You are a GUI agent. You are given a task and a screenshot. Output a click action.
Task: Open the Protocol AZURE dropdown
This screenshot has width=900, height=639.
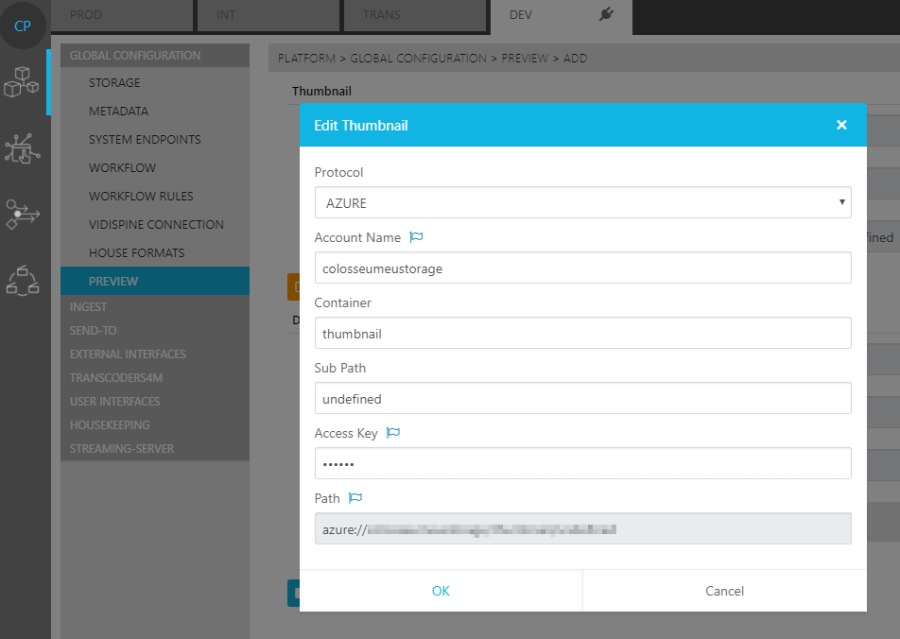[582, 203]
